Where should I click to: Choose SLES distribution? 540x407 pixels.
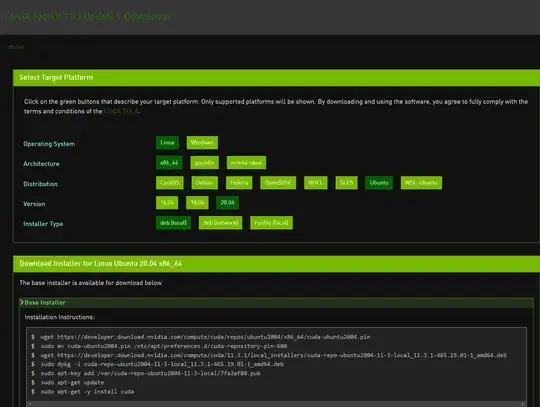coord(346,182)
